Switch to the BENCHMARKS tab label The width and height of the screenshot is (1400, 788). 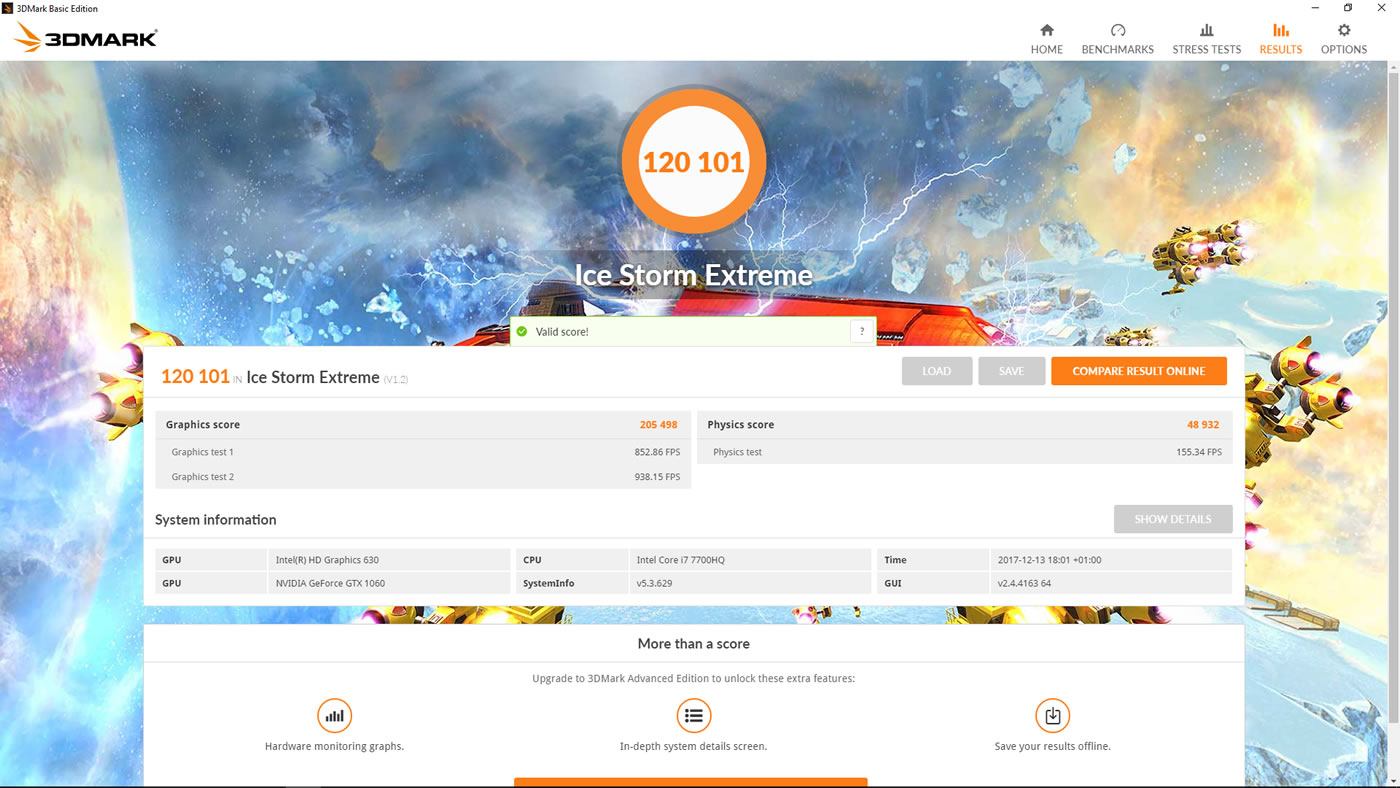tap(1118, 49)
